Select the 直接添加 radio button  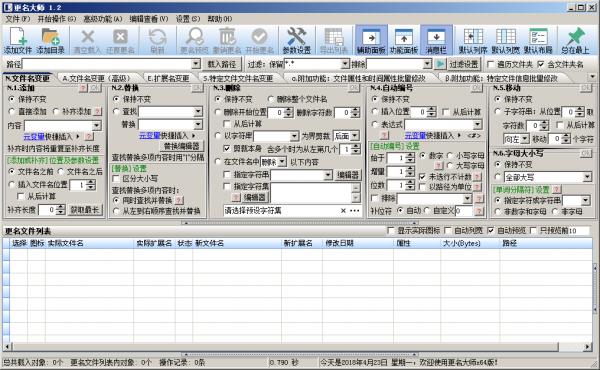(12, 111)
